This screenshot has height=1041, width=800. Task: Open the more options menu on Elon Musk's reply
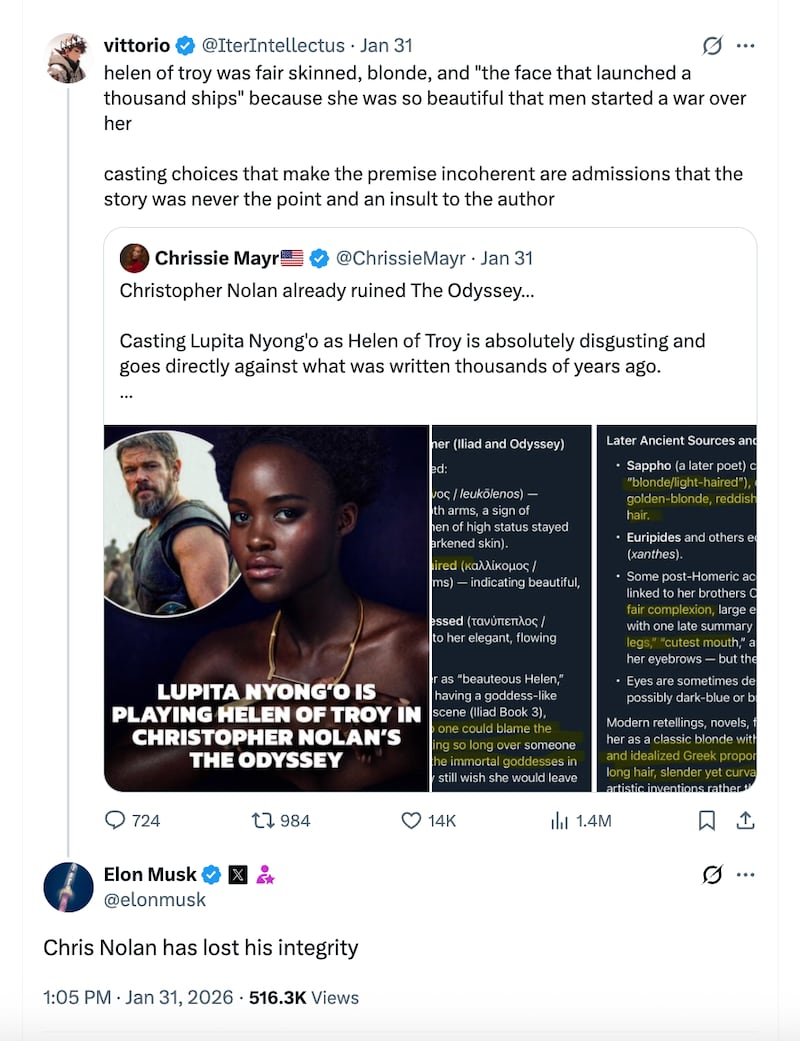coord(746,874)
